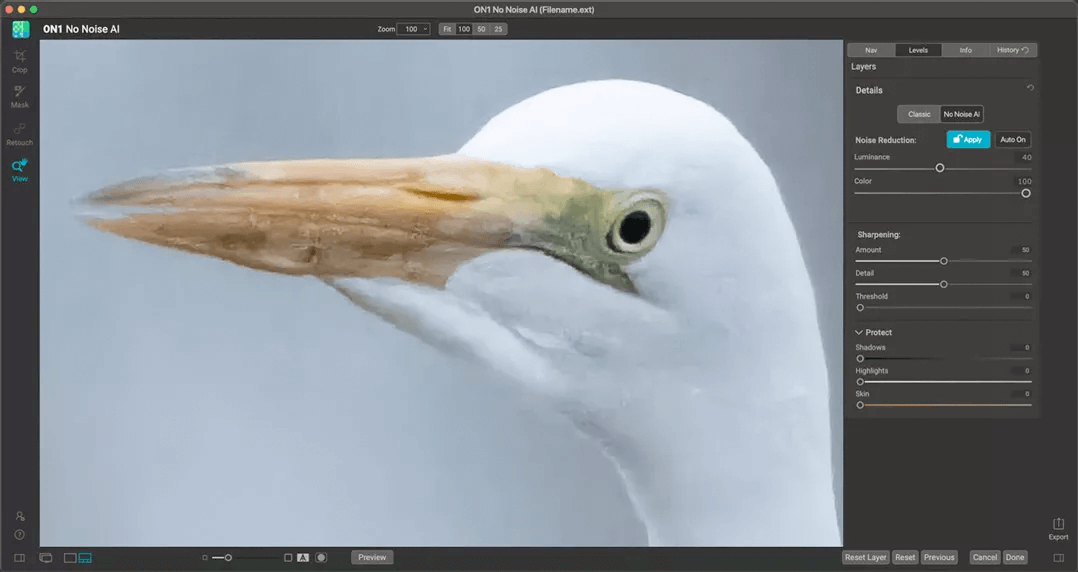Reset the Details pane with the undo arrow
The height and width of the screenshot is (572, 1078).
click(x=1030, y=88)
